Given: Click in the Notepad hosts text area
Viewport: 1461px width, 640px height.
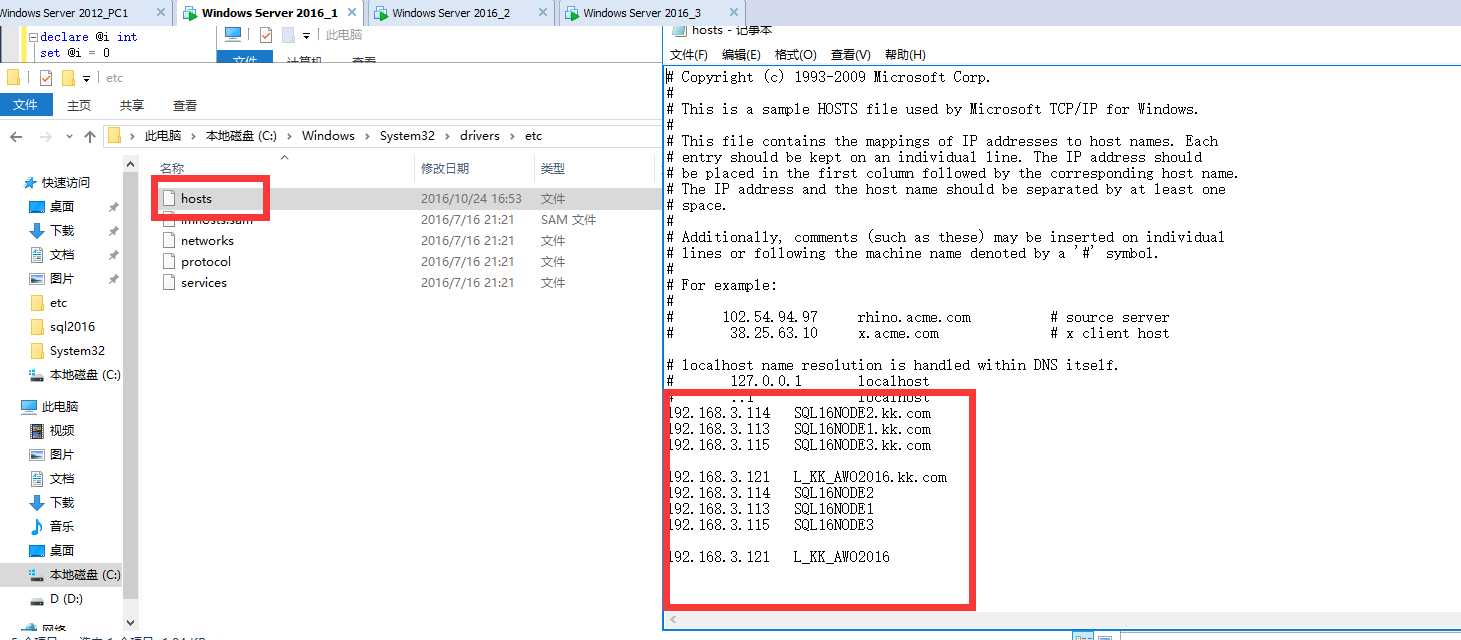Looking at the screenshot, I should (x=1060, y=340).
